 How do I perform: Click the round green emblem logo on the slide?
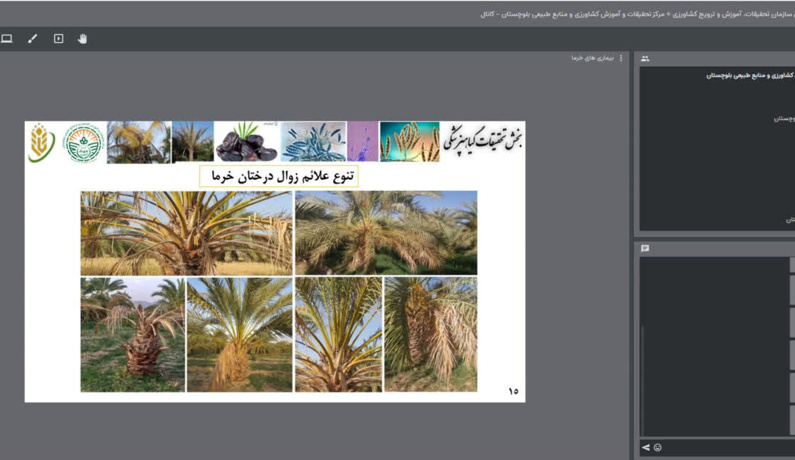pos(84,143)
